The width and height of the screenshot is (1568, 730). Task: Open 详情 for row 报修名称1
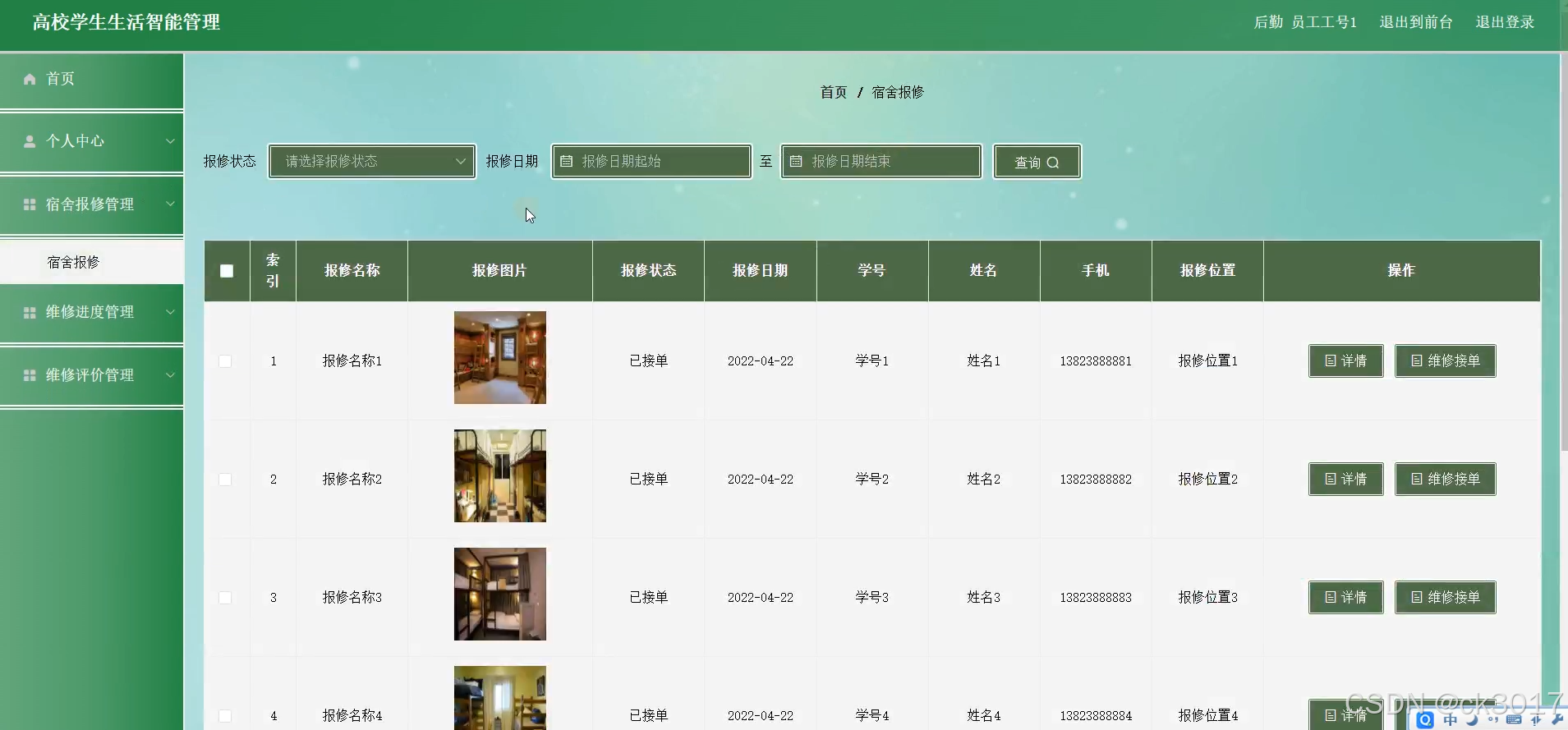click(1345, 361)
